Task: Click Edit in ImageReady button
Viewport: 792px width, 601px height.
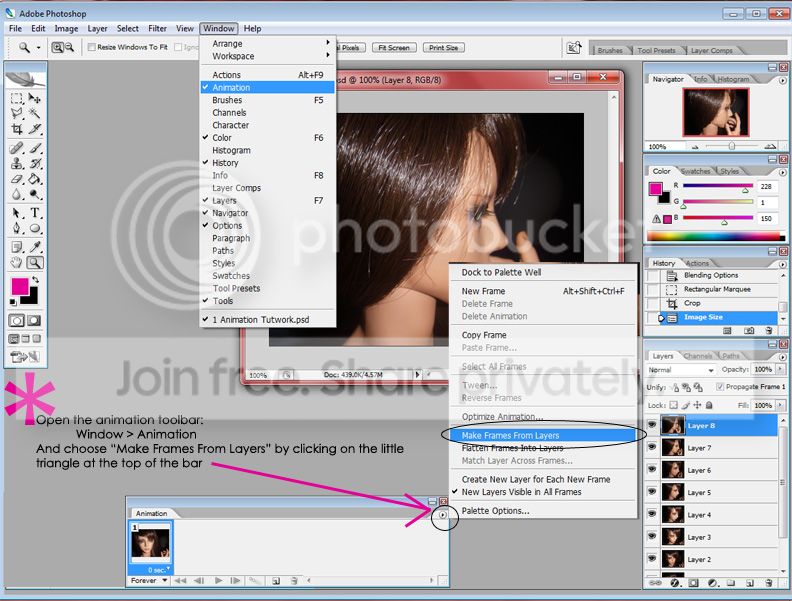Action: [25, 357]
